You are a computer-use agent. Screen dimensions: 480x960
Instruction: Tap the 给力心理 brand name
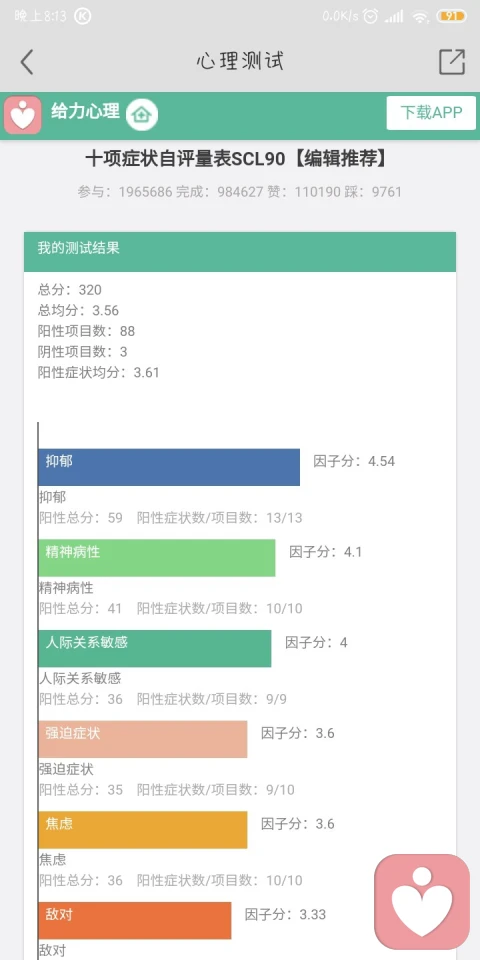tap(85, 111)
